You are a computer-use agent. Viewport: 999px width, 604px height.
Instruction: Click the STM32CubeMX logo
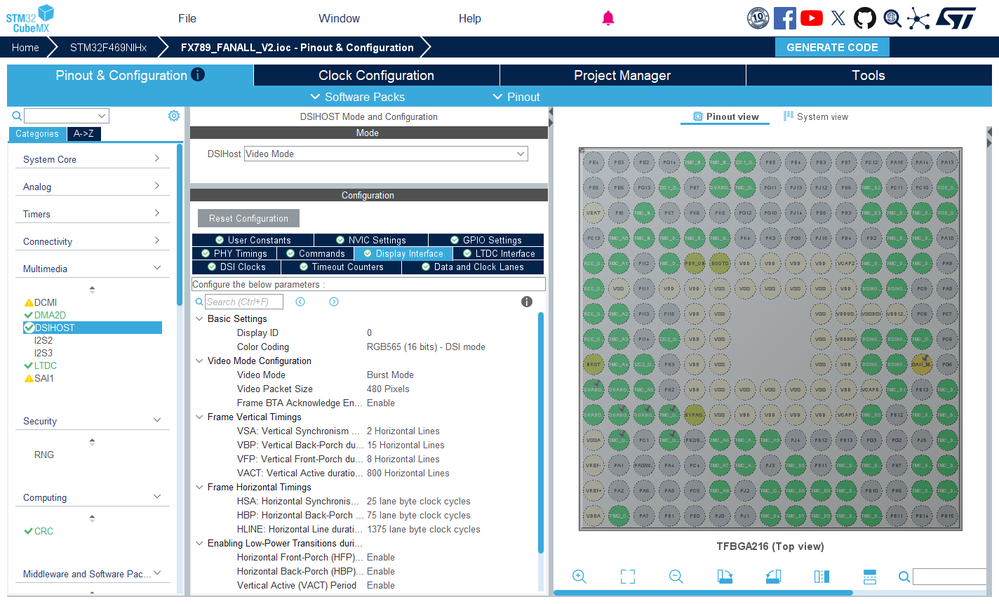tap(30, 18)
